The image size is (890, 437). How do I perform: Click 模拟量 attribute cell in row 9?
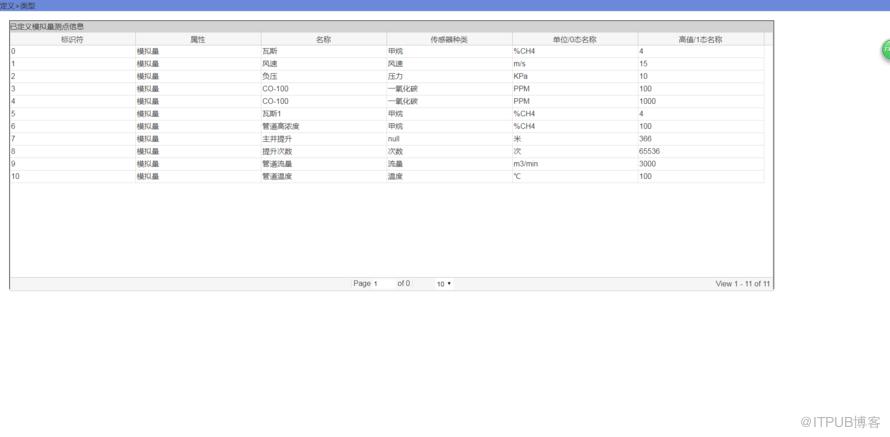click(x=198, y=163)
